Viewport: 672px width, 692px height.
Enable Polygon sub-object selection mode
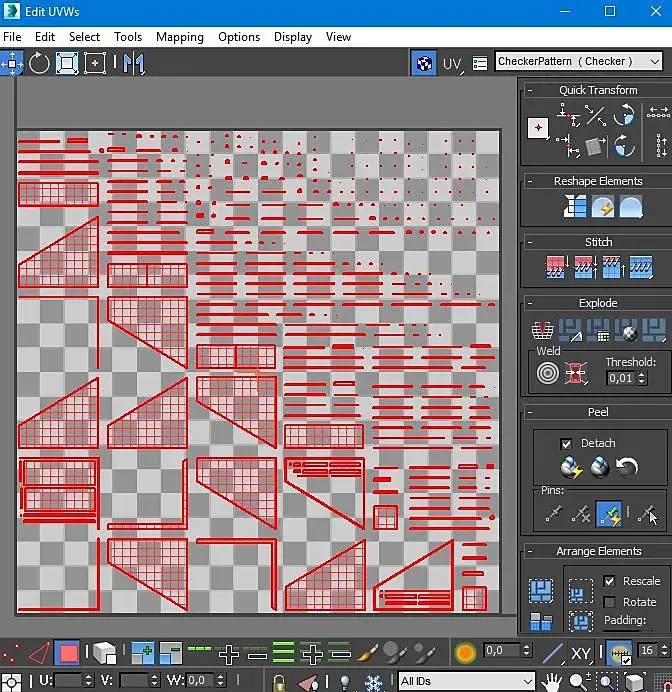(67, 654)
